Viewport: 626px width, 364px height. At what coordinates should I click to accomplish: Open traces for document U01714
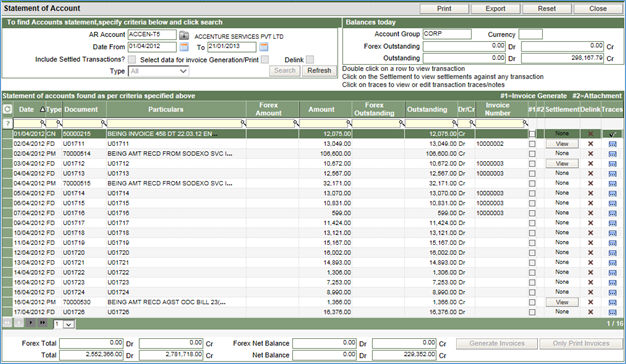click(612, 194)
